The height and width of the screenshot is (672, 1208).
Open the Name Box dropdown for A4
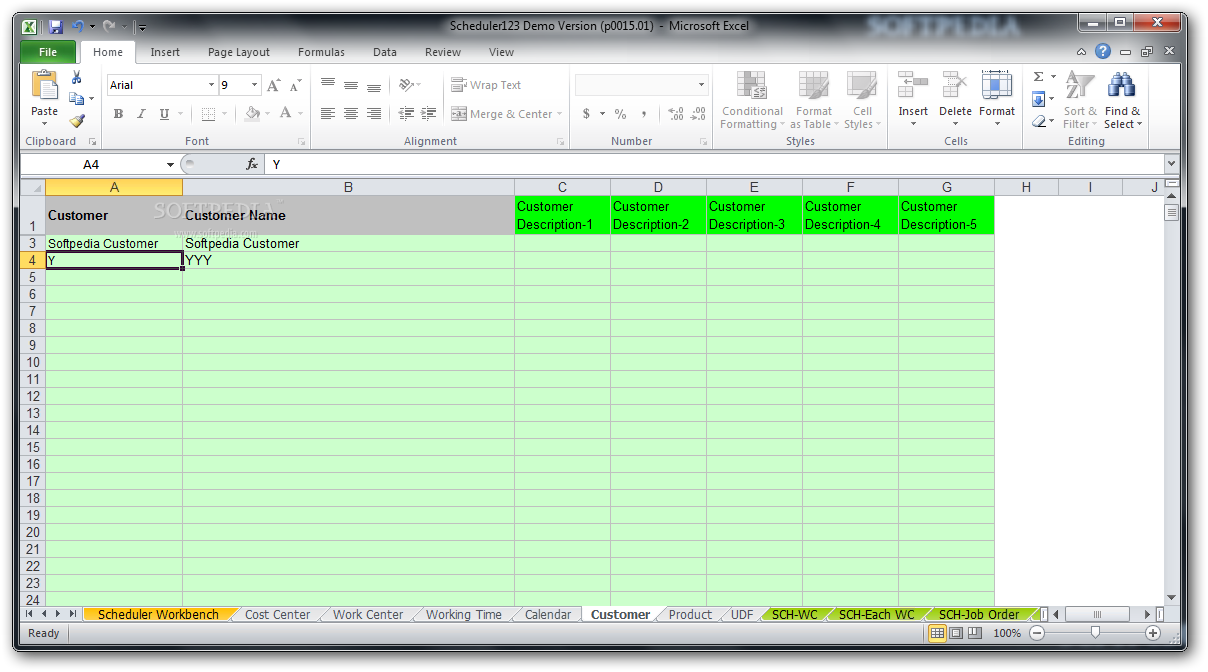click(x=170, y=164)
